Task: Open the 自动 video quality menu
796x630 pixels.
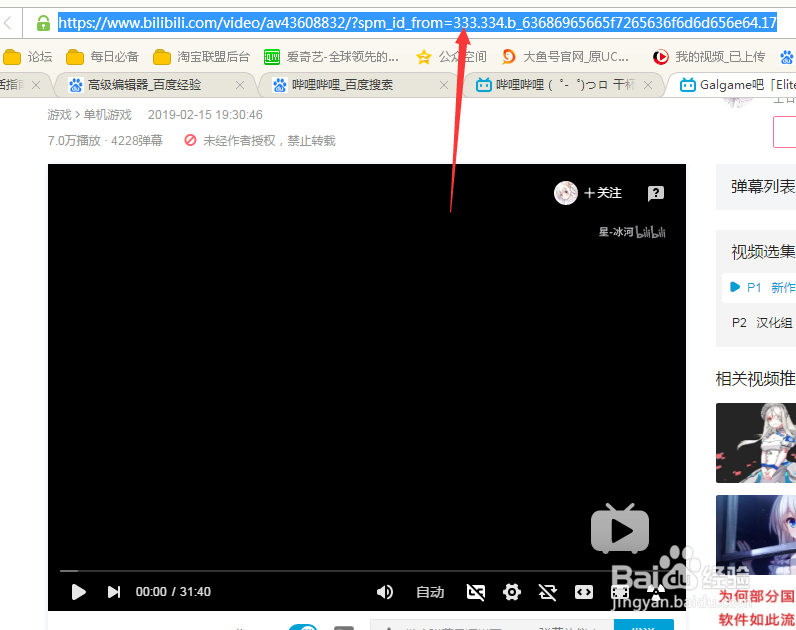Action: click(430, 592)
